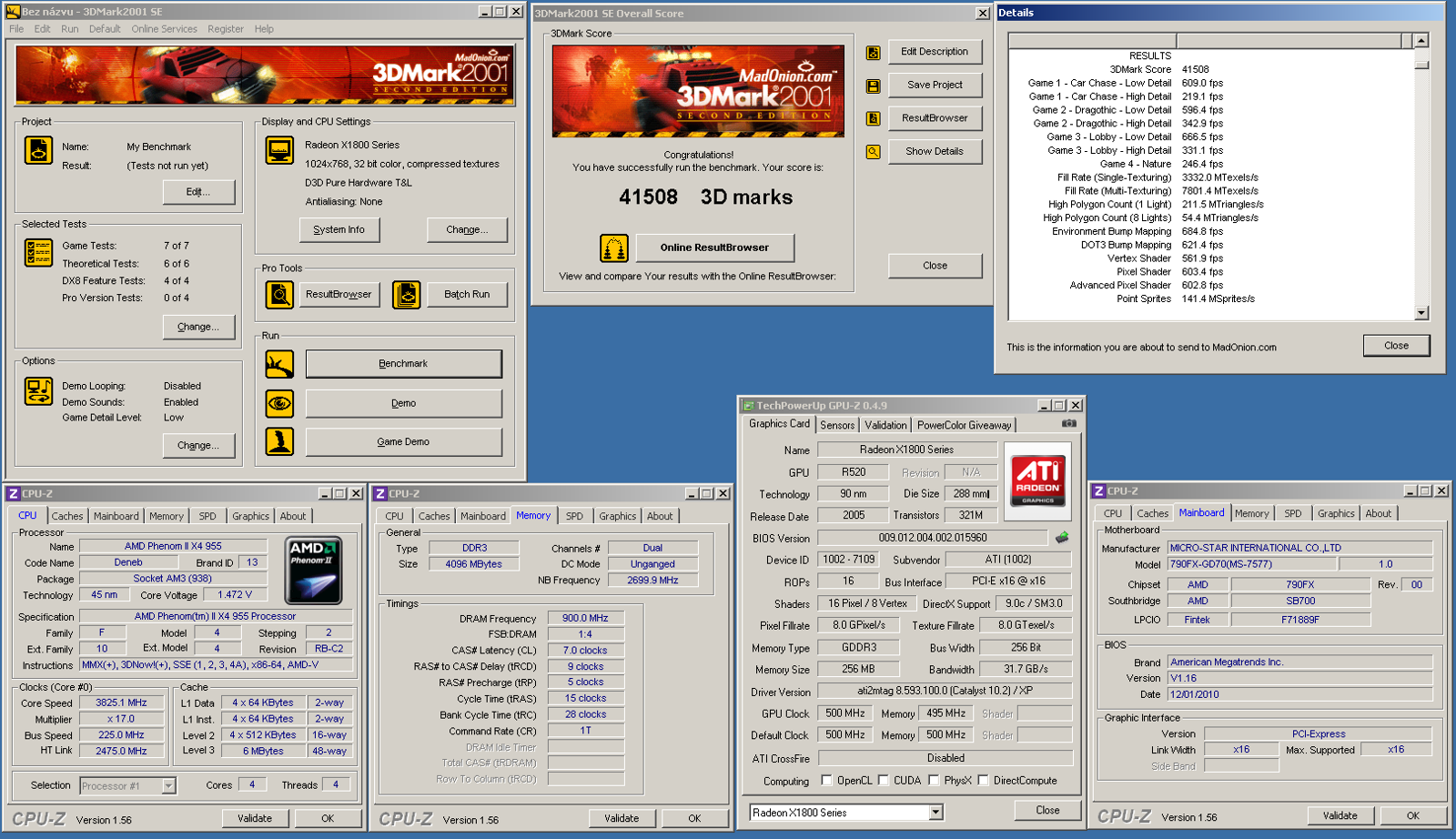1456x839 pixels.
Task: Click the Online ResultBrowser button
Action: pyautogui.click(x=714, y=248)
